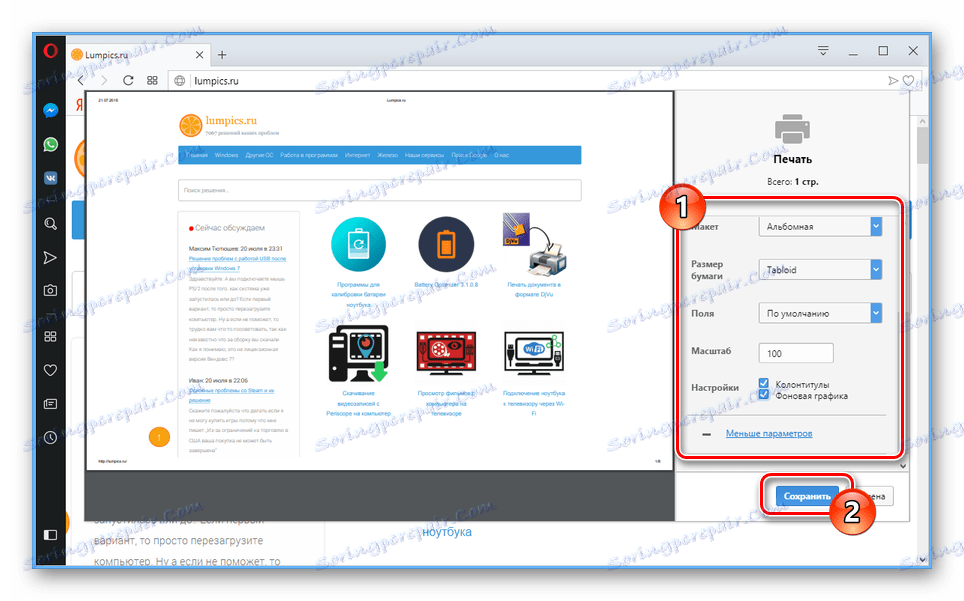Open bookmarks heart in sidebar

50,370
